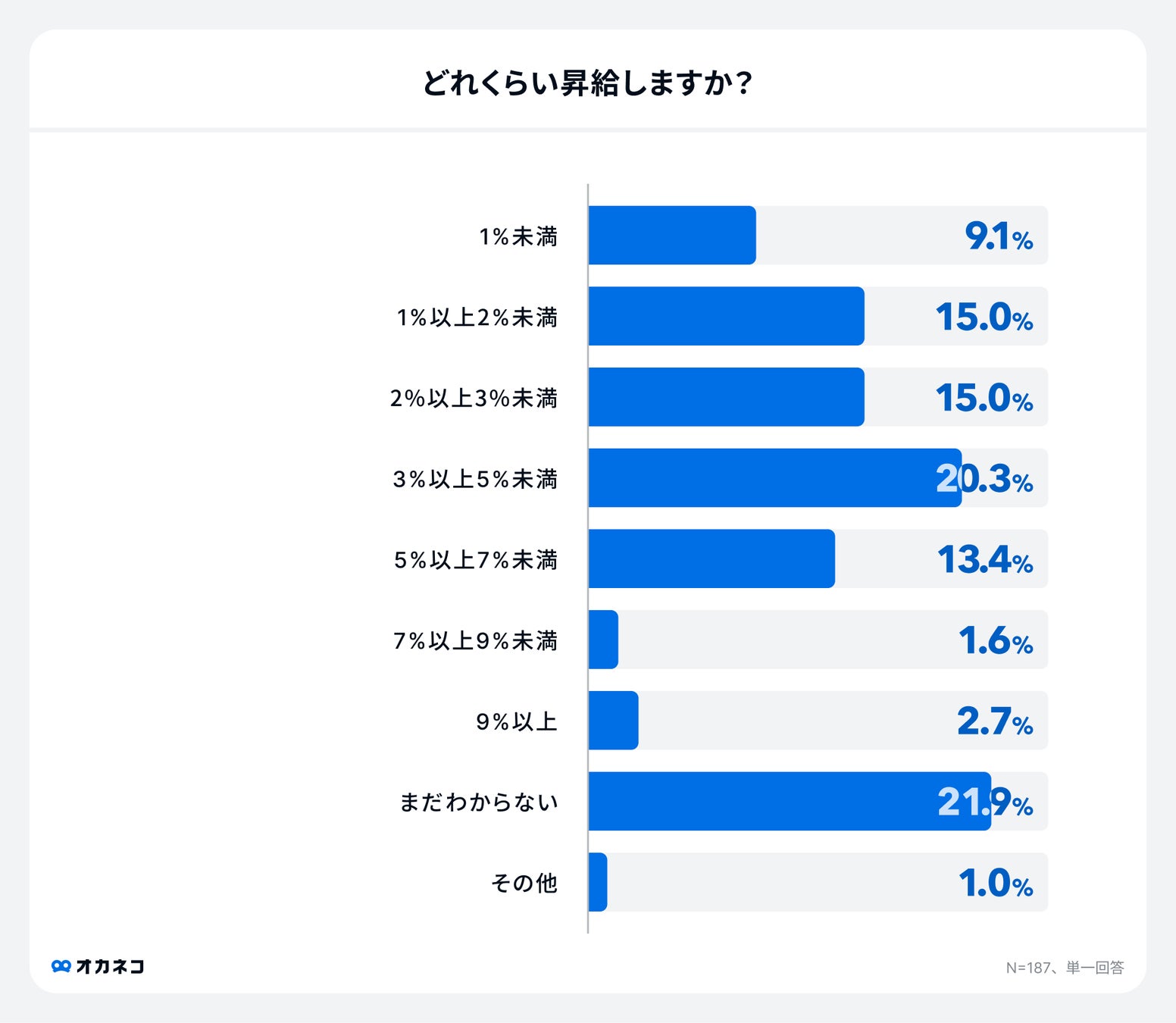Click the その他 category label
1176x1023 pixels.
point(524,883)
